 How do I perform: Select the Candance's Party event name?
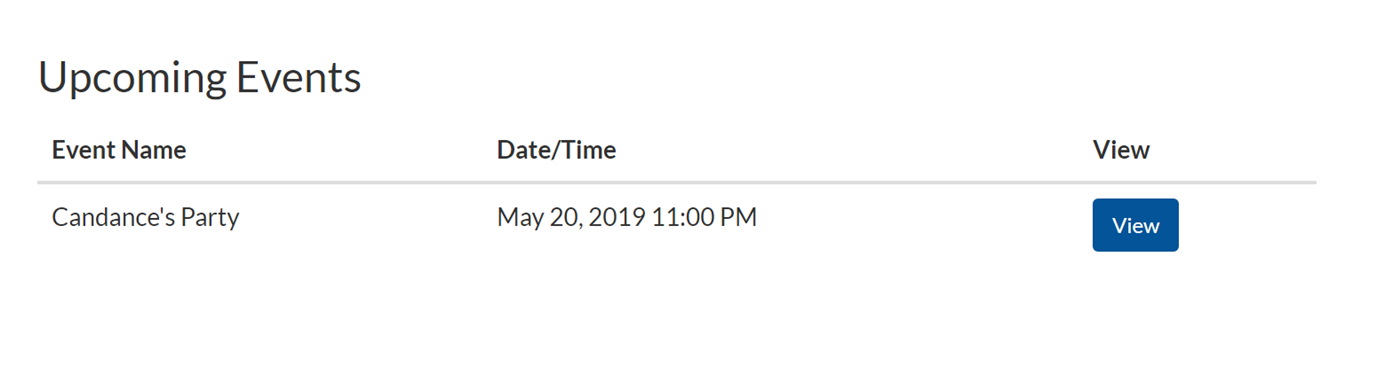pos(145,217)
